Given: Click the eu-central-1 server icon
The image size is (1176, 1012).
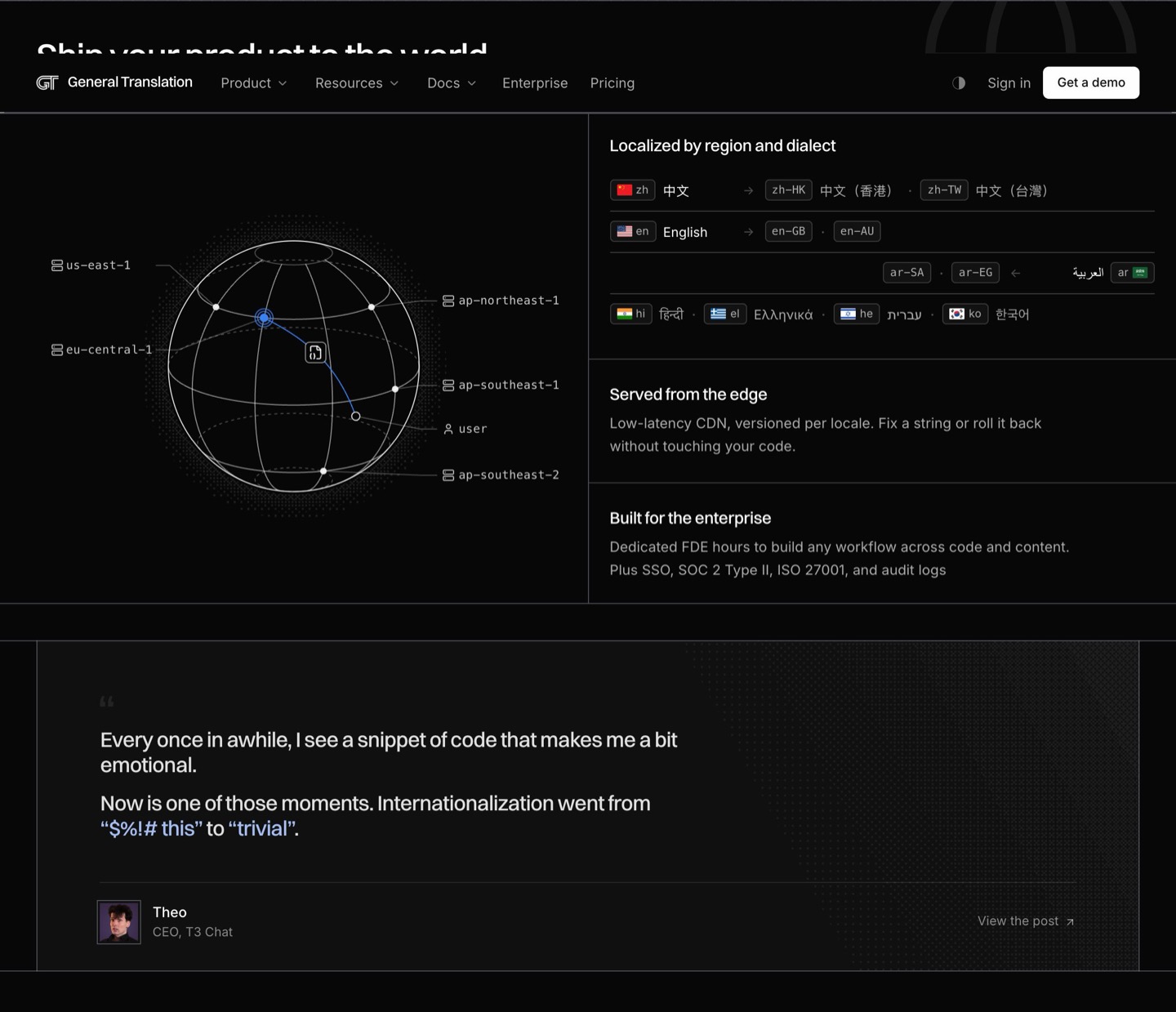Looking at the screenshot, I should [57, 350].
